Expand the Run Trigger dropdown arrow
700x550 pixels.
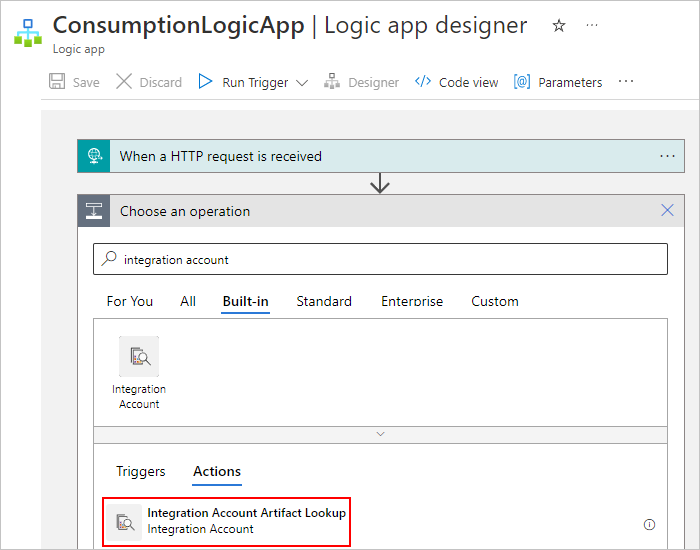[x=302, y=83]
